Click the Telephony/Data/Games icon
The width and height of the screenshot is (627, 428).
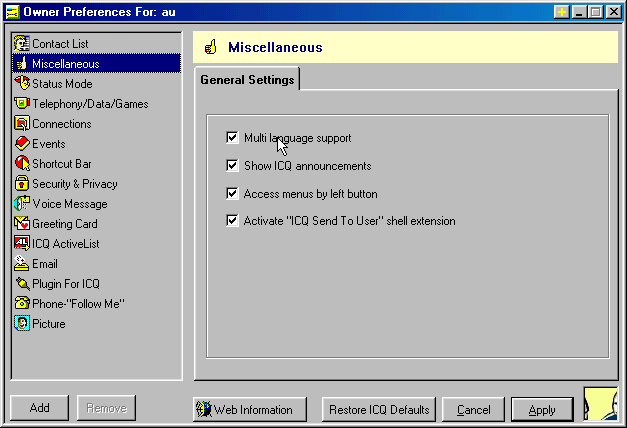(x=22, y=103)
